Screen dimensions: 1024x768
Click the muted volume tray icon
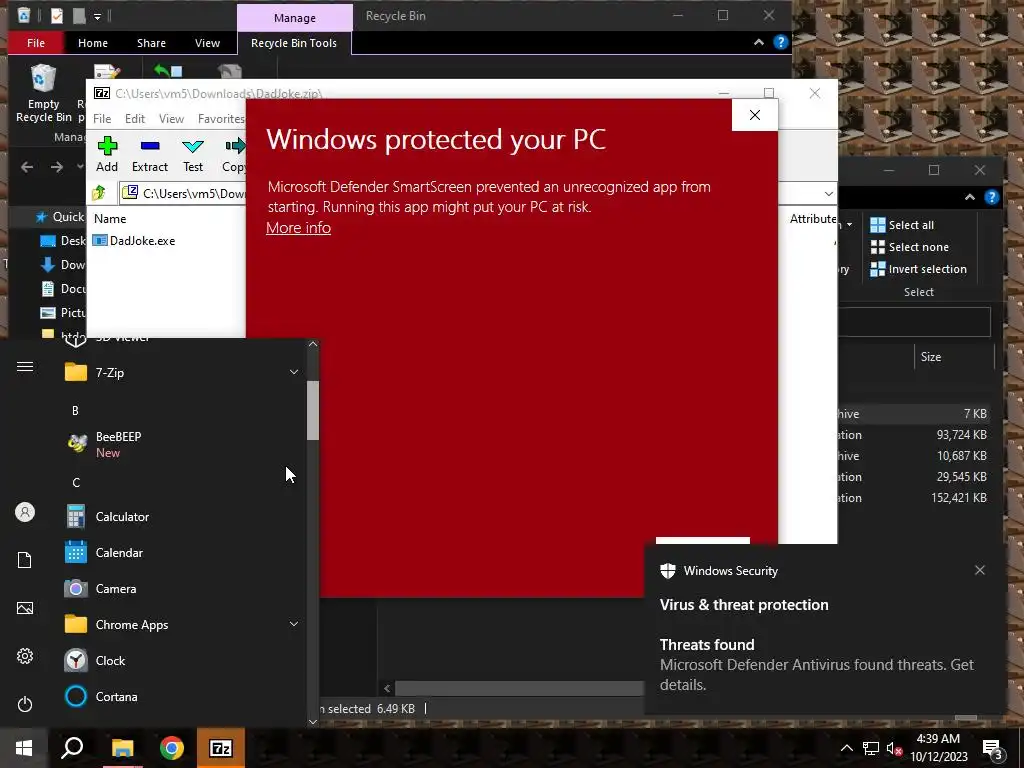coord(894,748)
